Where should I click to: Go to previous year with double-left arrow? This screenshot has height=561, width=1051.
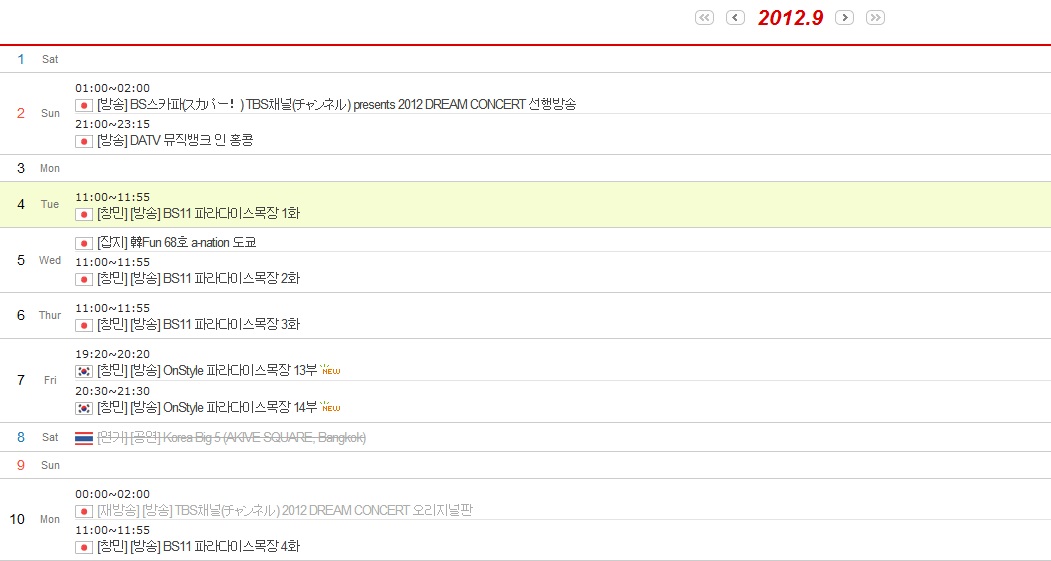[704, 17]
